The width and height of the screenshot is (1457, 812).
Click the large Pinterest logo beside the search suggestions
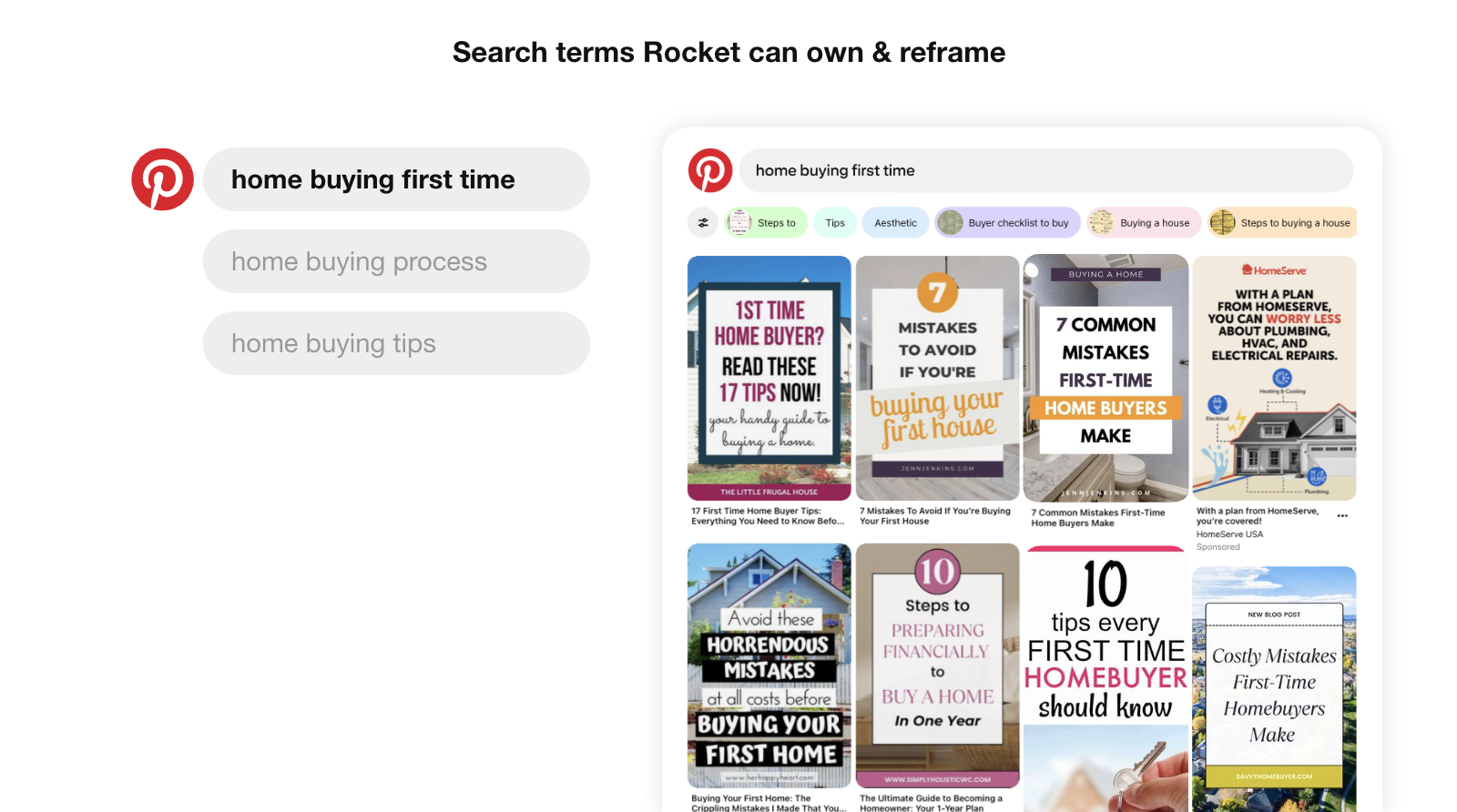click(x=163, y=179)
